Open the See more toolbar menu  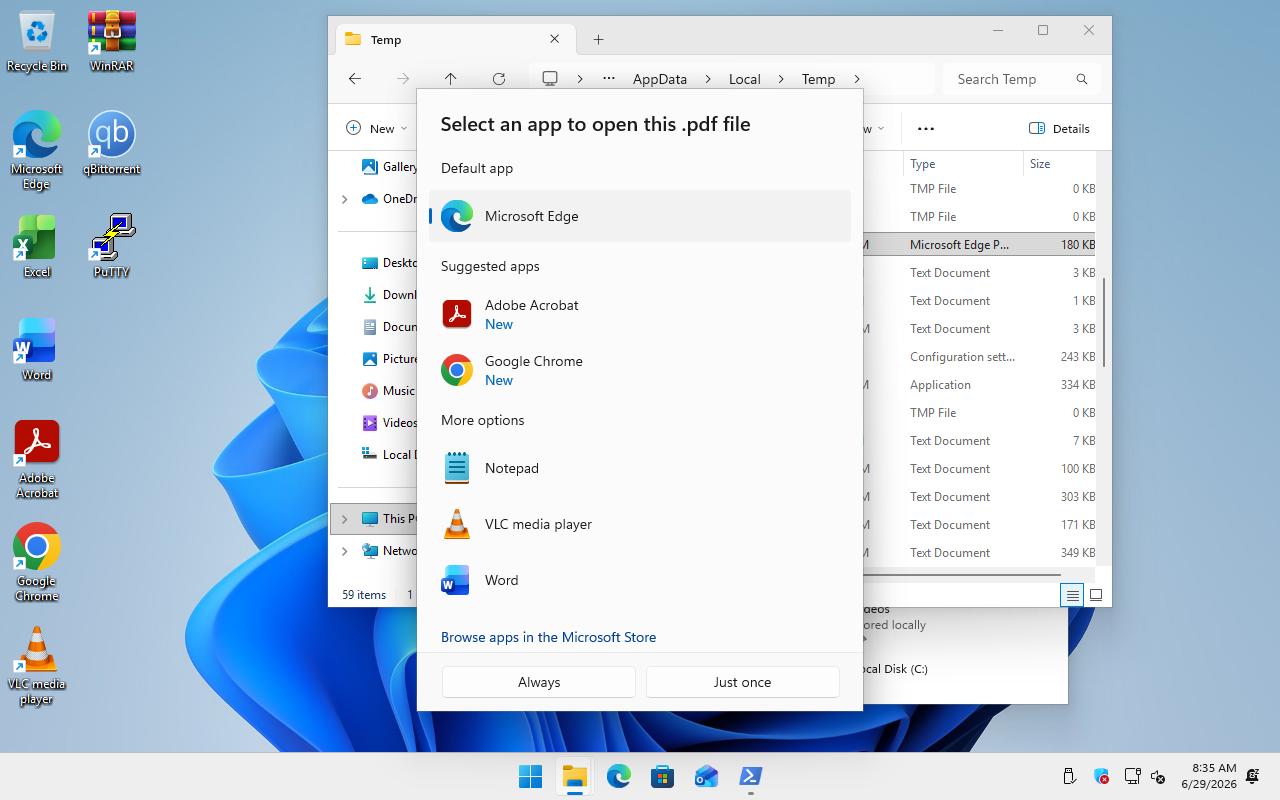[926, 128]
